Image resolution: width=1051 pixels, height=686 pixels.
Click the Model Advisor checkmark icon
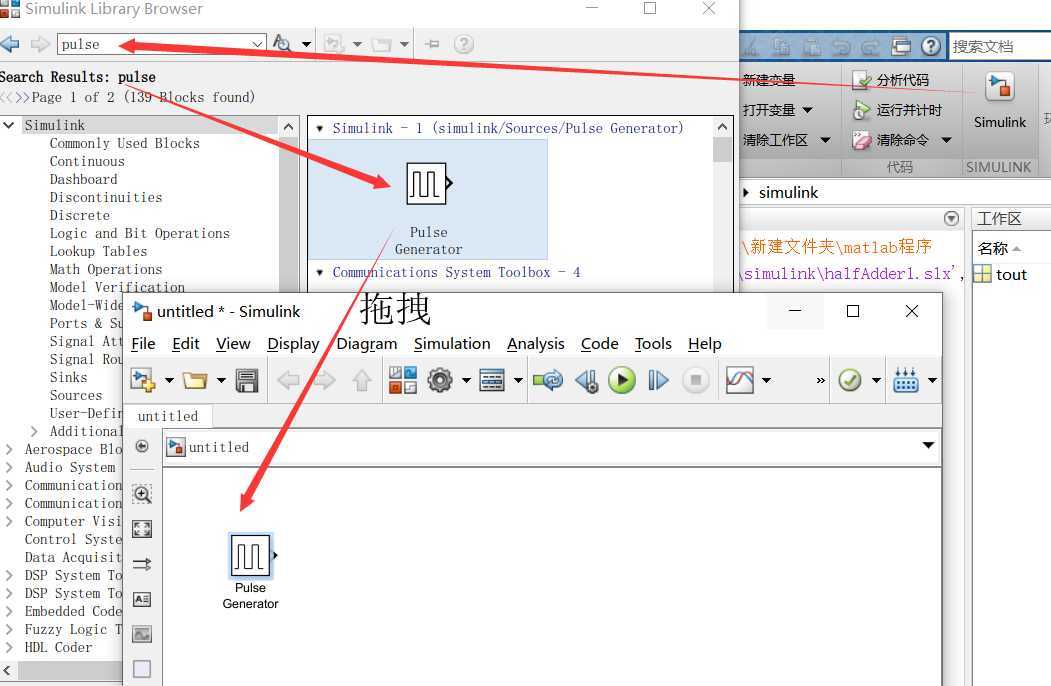click(x=850, y=380)
